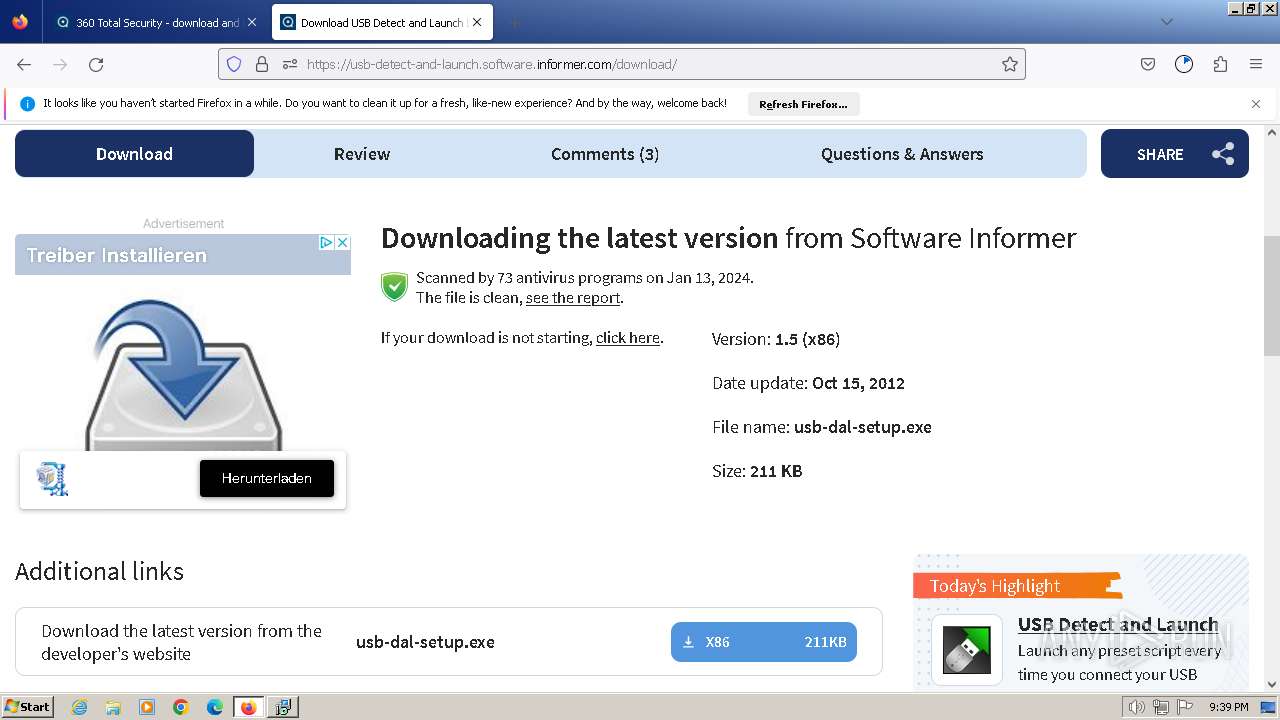Click the Firefox back arrow
The image size is (1280, 720).
click(24, 64)
